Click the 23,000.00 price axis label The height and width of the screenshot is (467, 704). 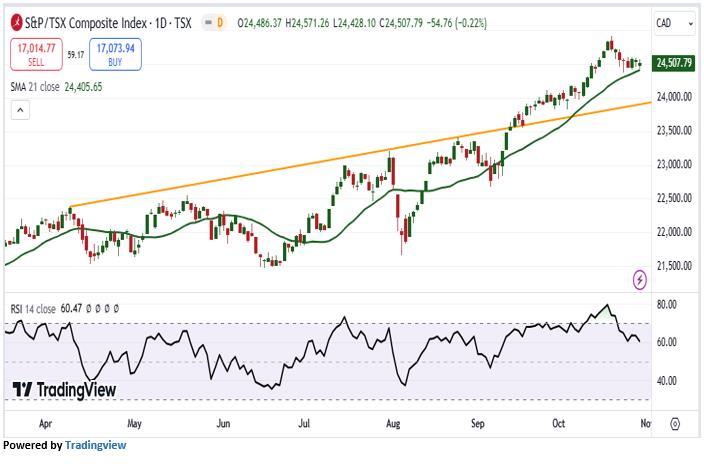click(x=674, y=164)
